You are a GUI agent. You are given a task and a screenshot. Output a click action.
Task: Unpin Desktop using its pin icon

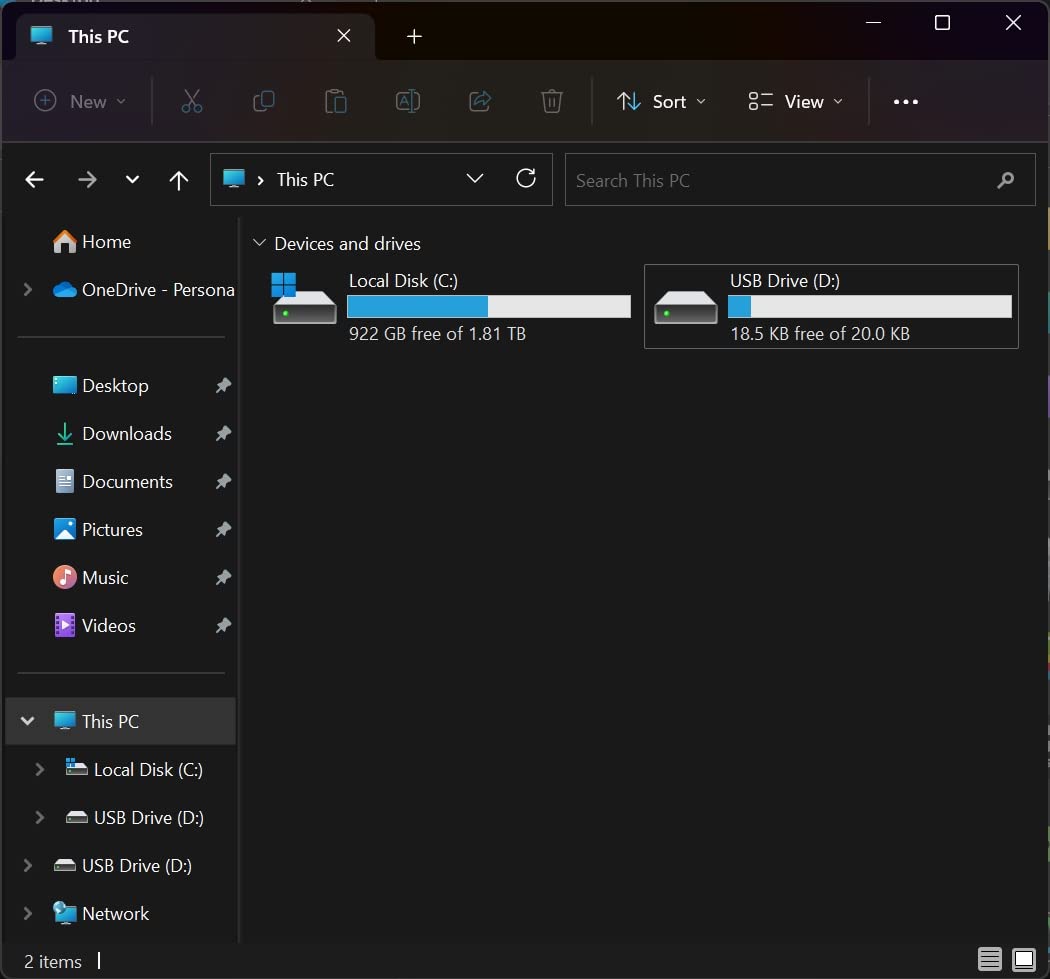(223, 386)
